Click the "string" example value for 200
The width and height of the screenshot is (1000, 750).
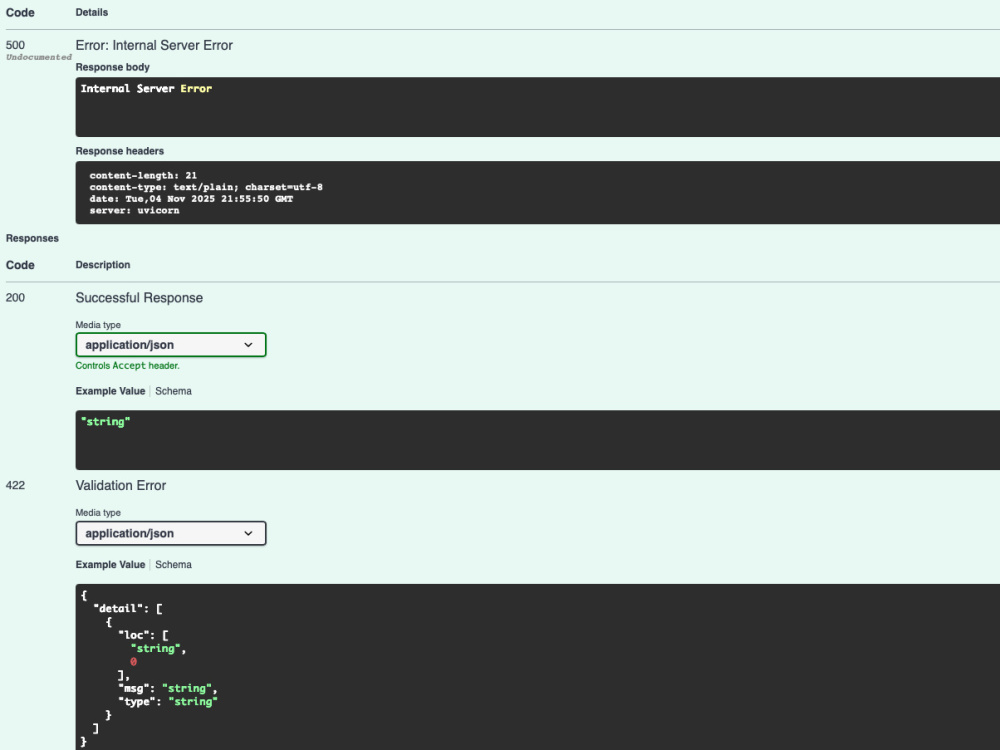[105, 422]
